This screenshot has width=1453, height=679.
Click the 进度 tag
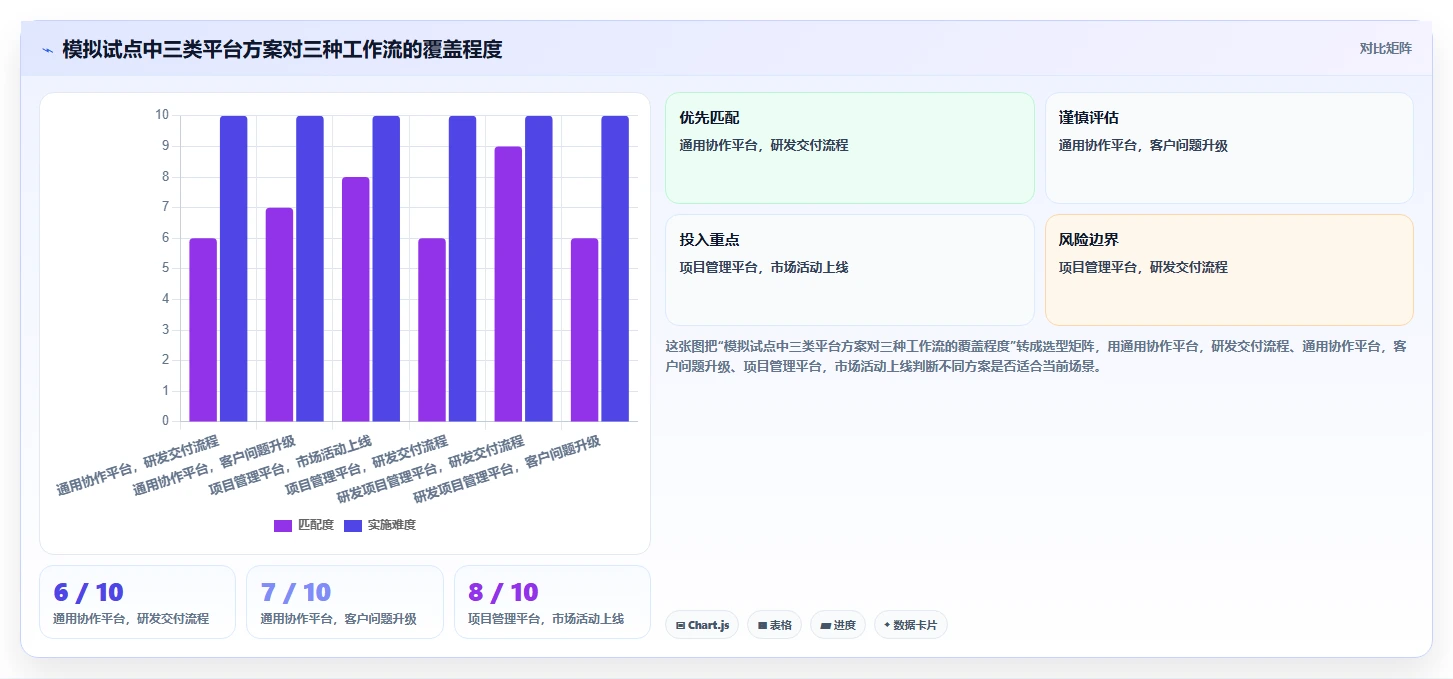pos(837,625)
